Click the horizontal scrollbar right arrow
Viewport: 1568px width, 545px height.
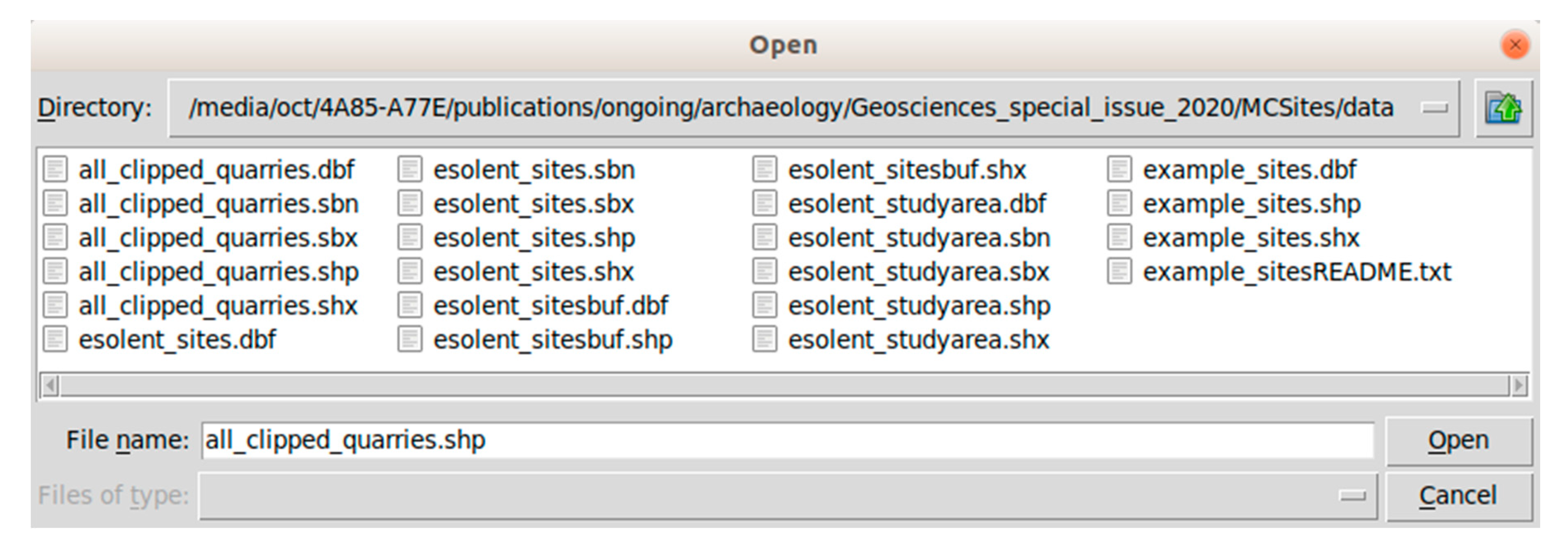coord(1519,385)
